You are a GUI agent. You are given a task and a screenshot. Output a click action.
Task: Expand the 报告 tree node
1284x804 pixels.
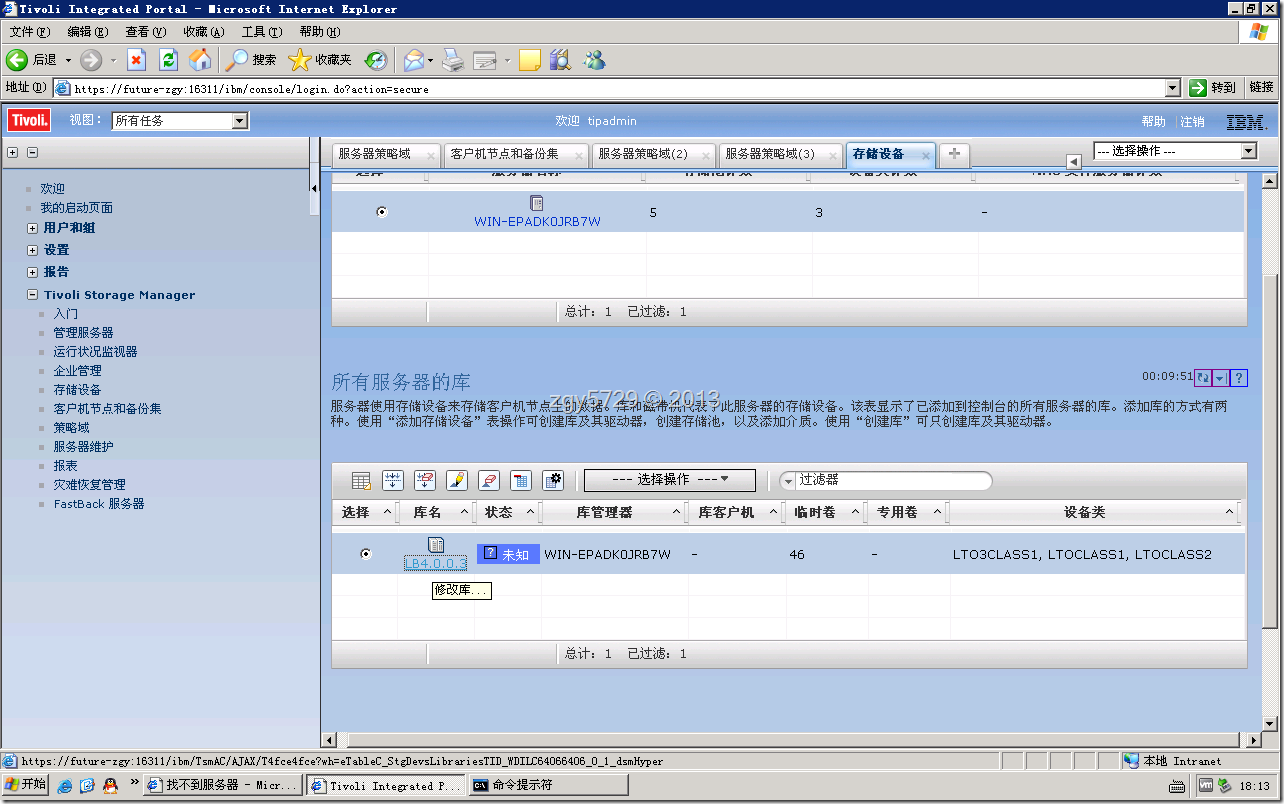click(x=32, y=272)
